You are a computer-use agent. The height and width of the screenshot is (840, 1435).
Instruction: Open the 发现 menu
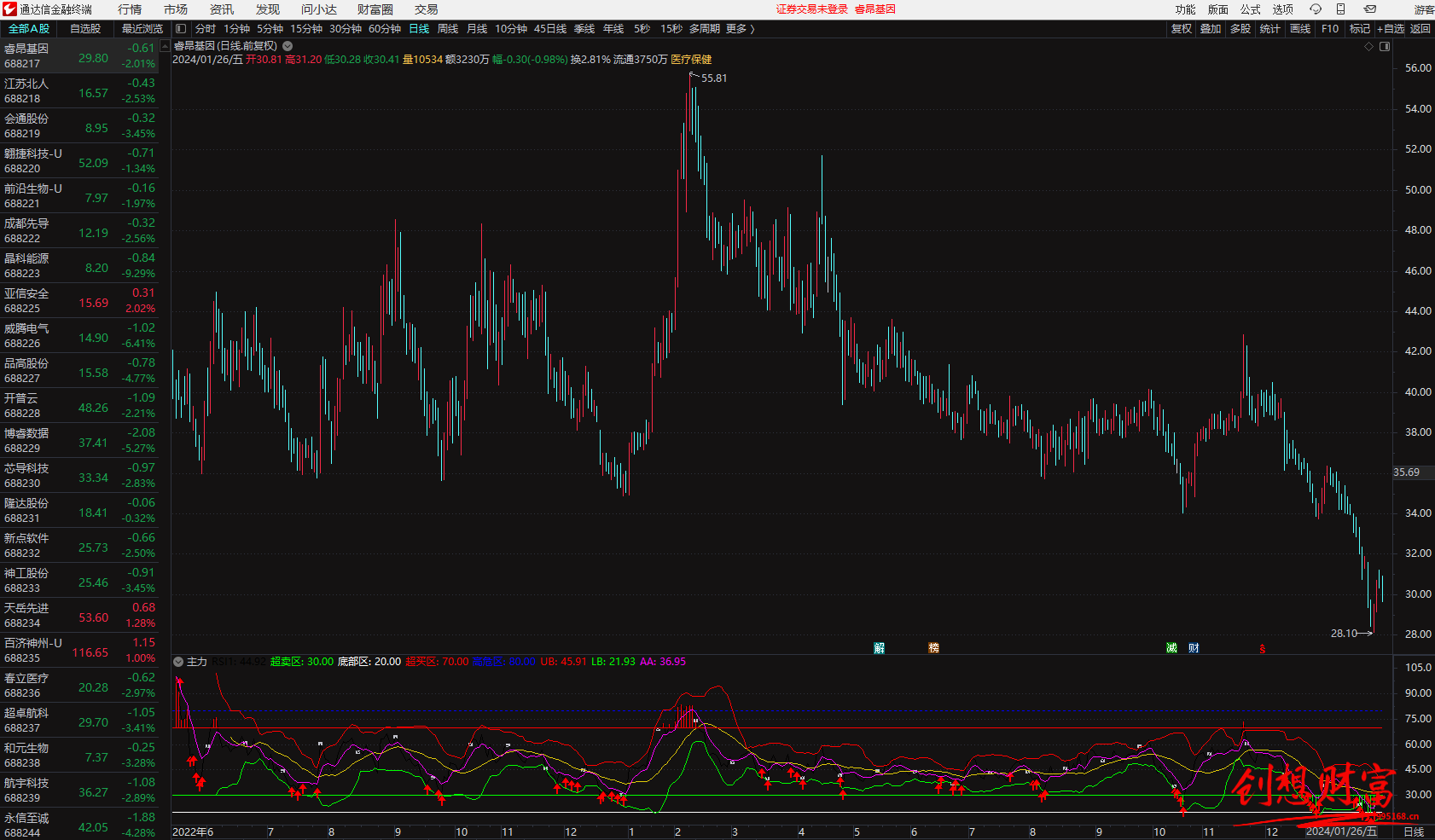[x=268, y=9]
